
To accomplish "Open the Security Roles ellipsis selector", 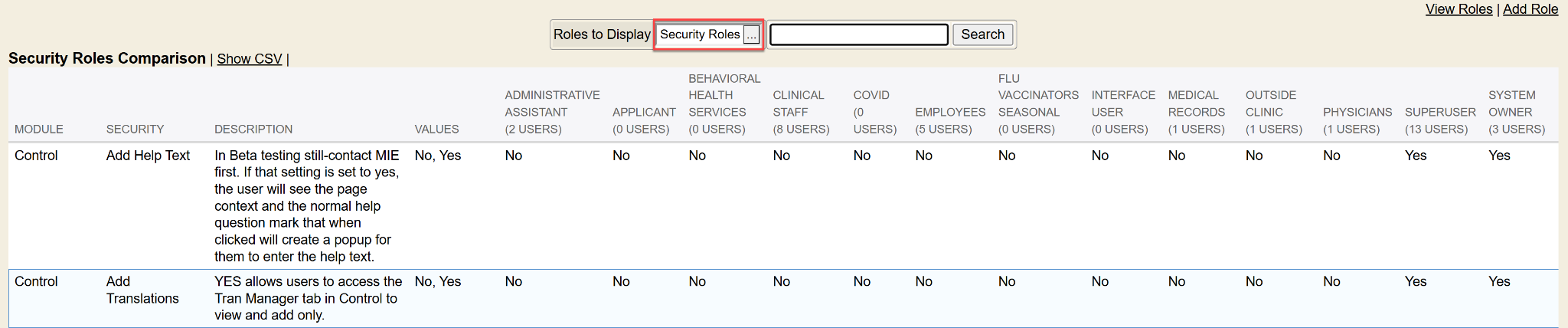I will (x=751, y=35).
